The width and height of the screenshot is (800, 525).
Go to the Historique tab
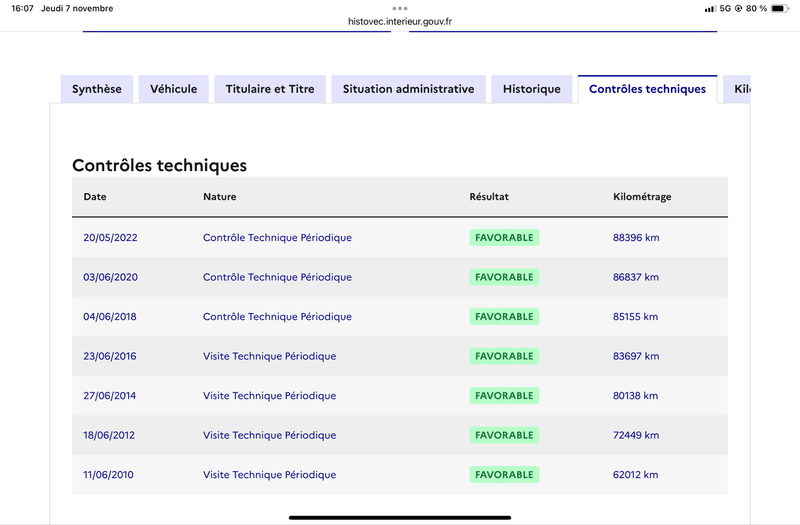(532, 89)
